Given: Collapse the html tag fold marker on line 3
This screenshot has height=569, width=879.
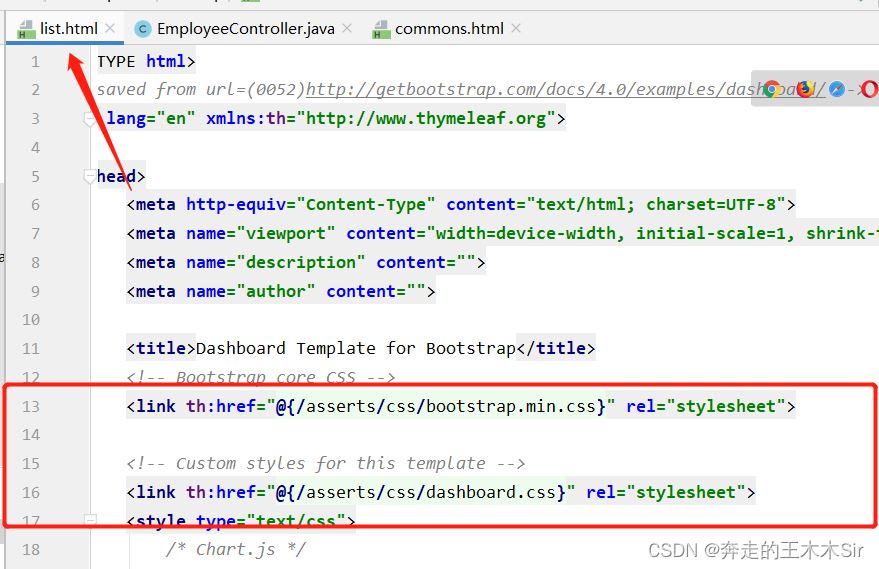Looking at the screenshot, I should (x=91, y=119).
